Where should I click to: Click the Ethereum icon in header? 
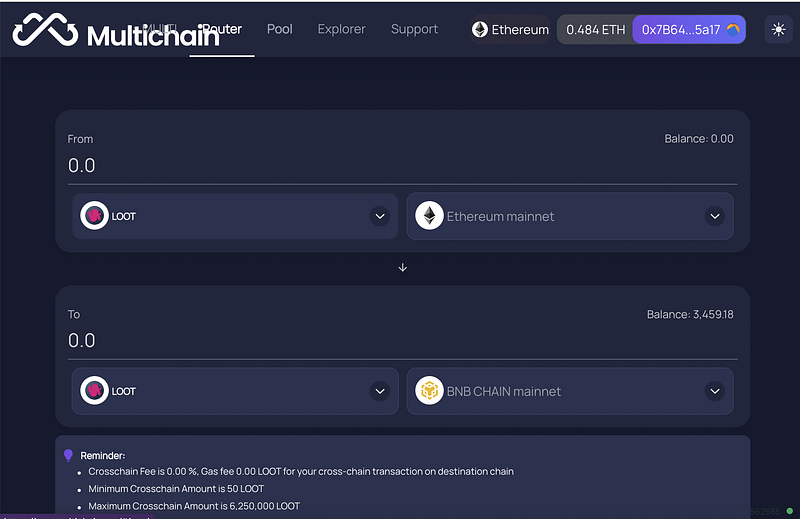(x=480, y=30)
